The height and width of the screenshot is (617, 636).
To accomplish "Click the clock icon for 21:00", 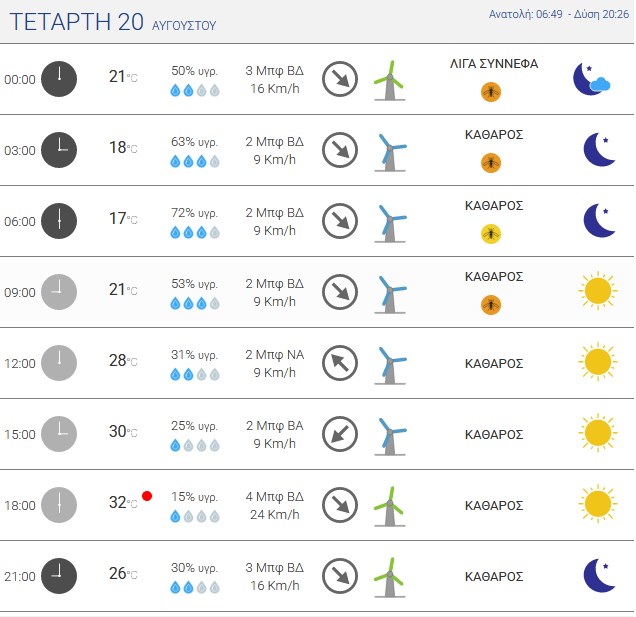I will point(59,576).
